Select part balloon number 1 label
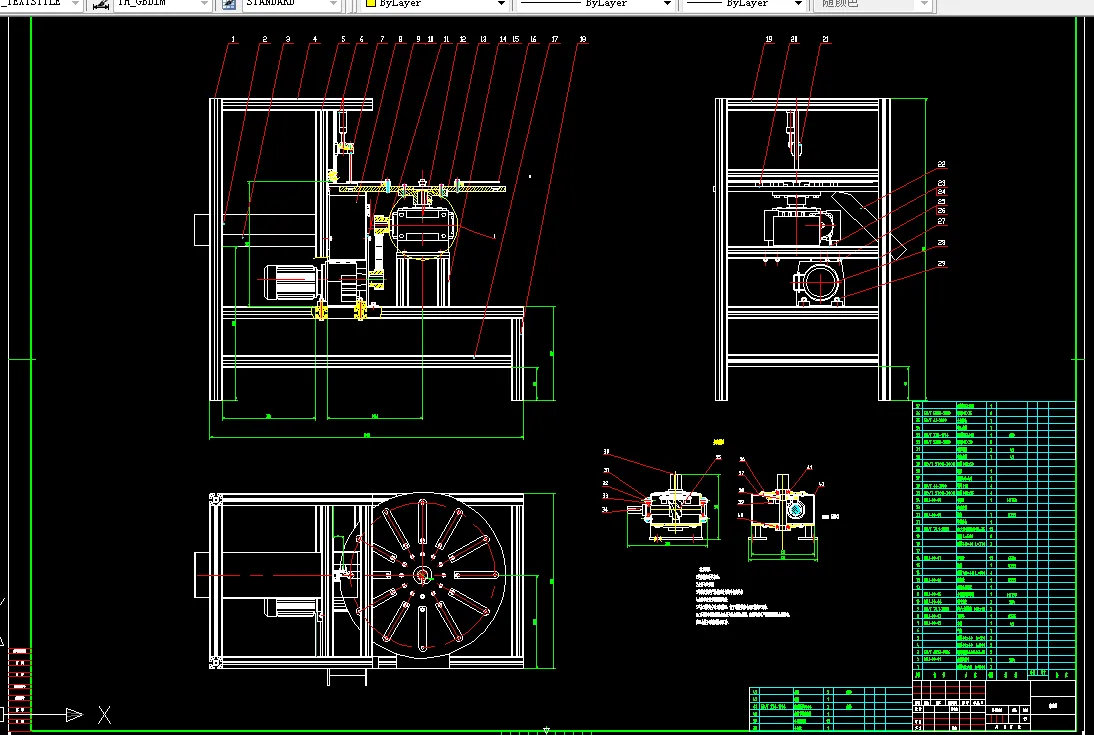Image resolution: width=1094 pixels, height=735 pixels. click(x=233, y=40)
